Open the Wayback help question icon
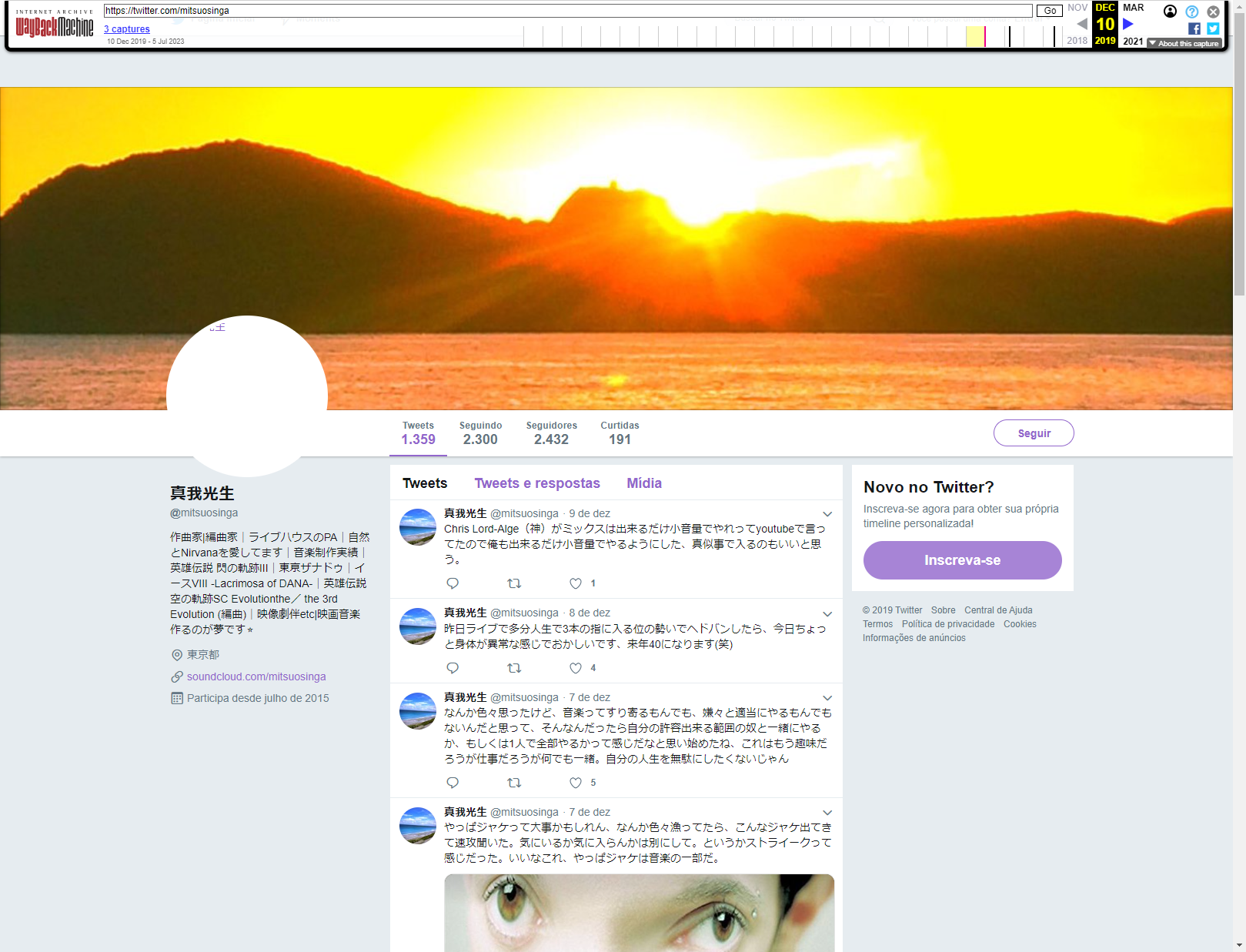1246x952 pixels. click(1191, 12)
